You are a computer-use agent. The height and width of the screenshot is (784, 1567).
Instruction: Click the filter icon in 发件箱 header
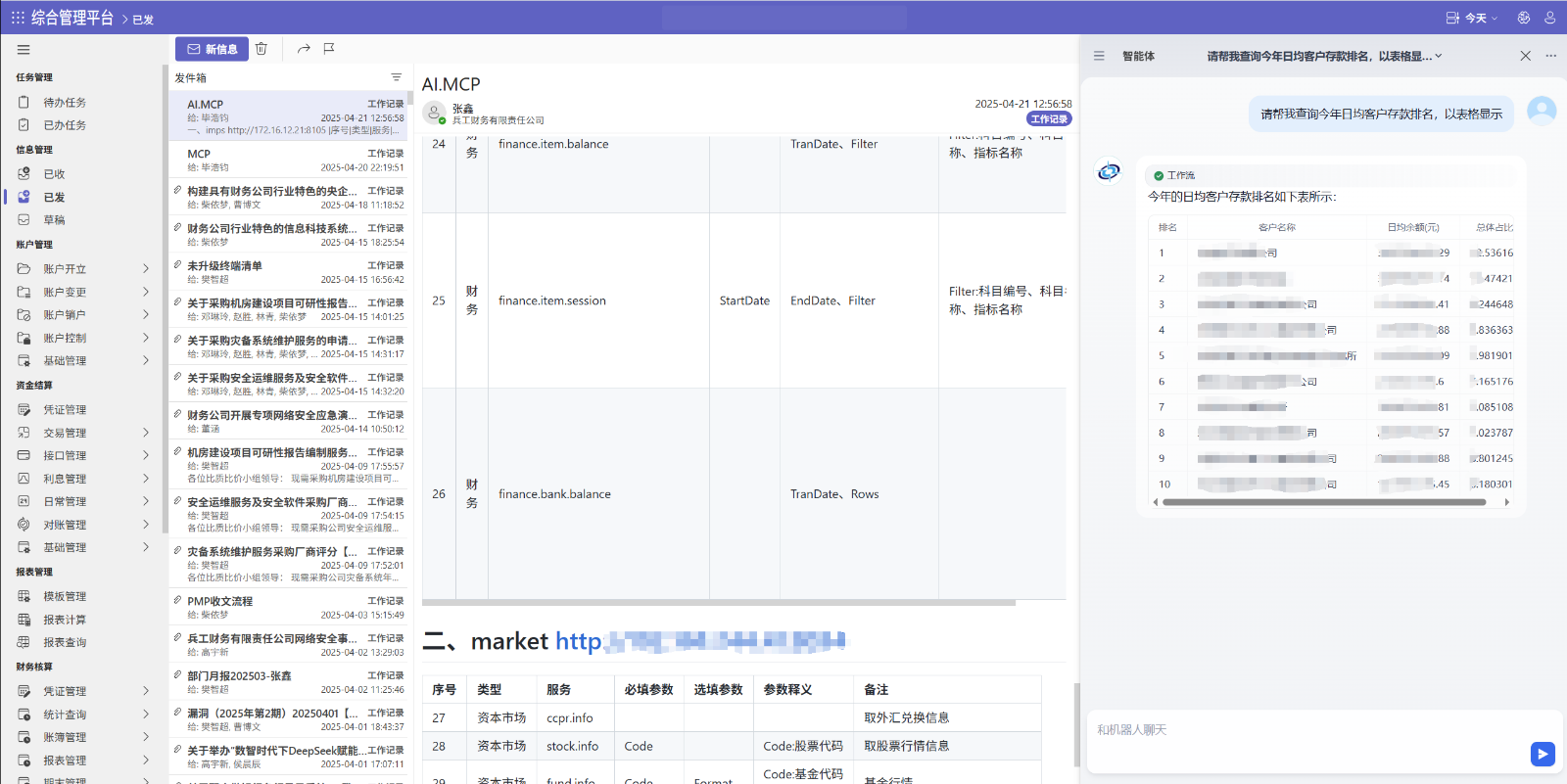tap(397, 77)
